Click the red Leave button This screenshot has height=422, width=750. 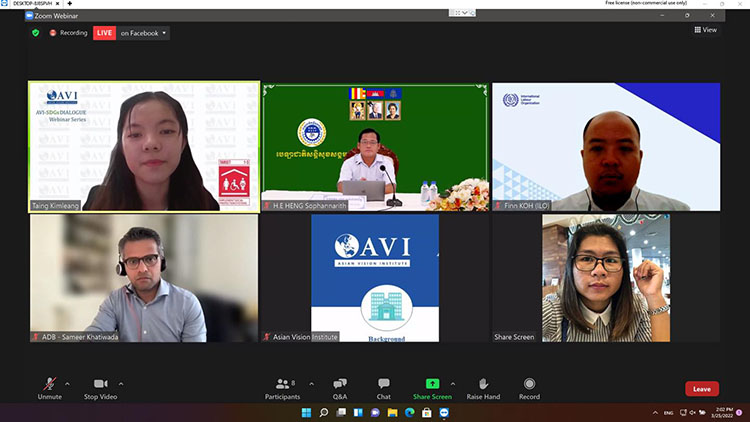pyautogui.click(x=701, y=389)
